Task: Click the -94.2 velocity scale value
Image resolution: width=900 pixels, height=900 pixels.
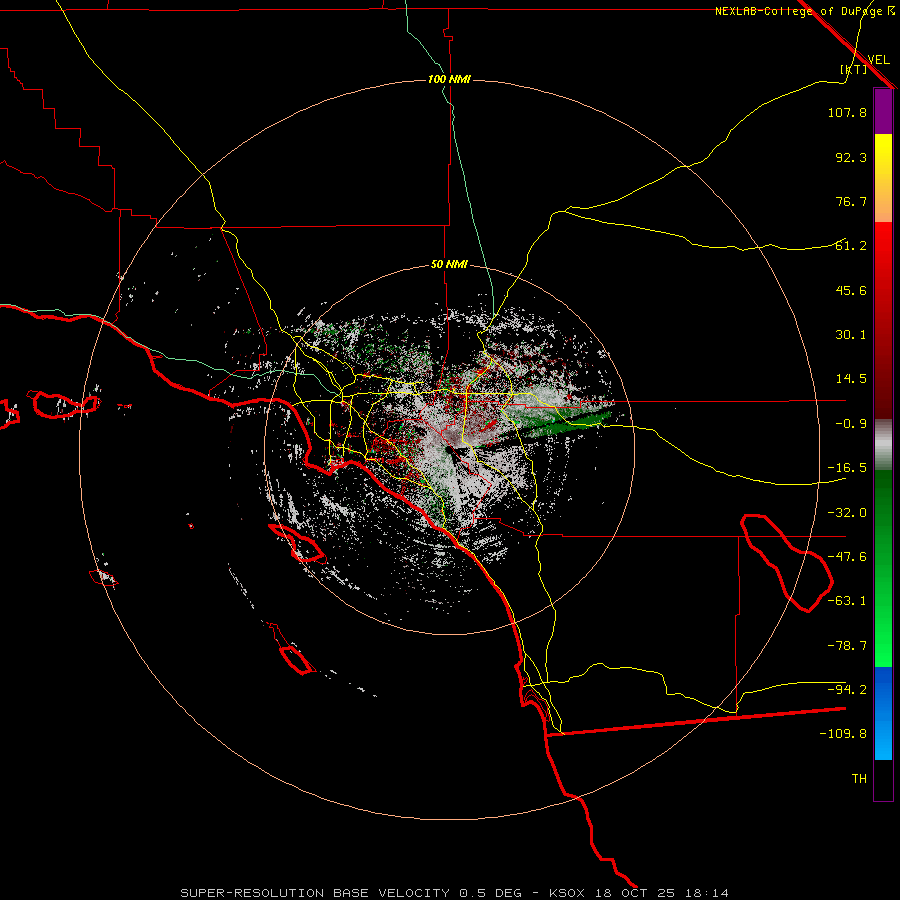Action: coord(847,690)
